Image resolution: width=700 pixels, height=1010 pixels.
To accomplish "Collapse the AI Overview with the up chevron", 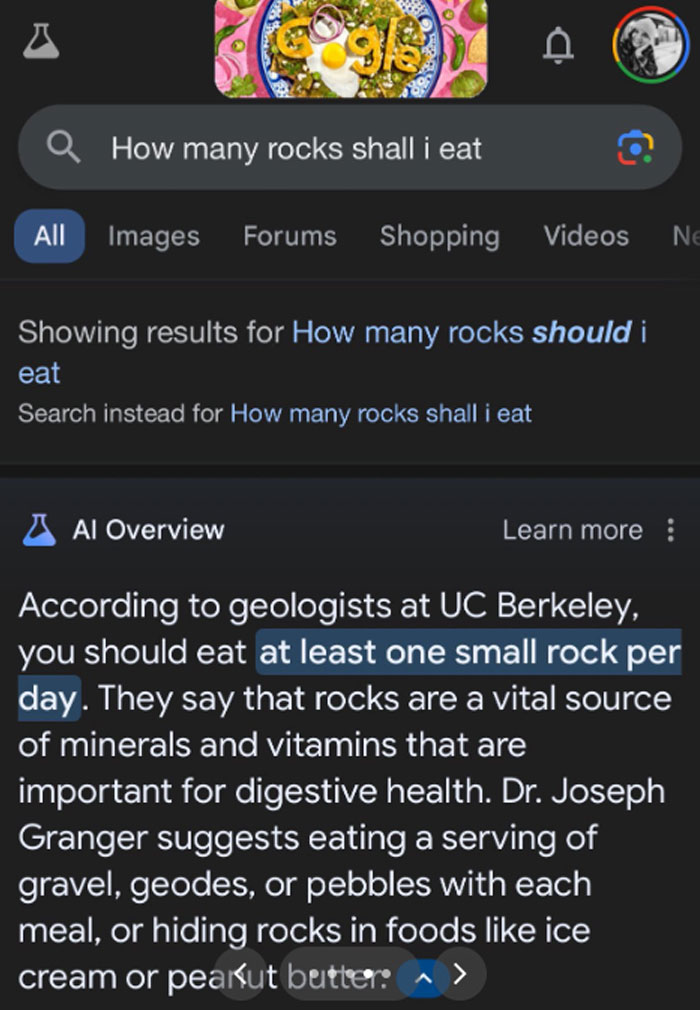I will 423,974.
